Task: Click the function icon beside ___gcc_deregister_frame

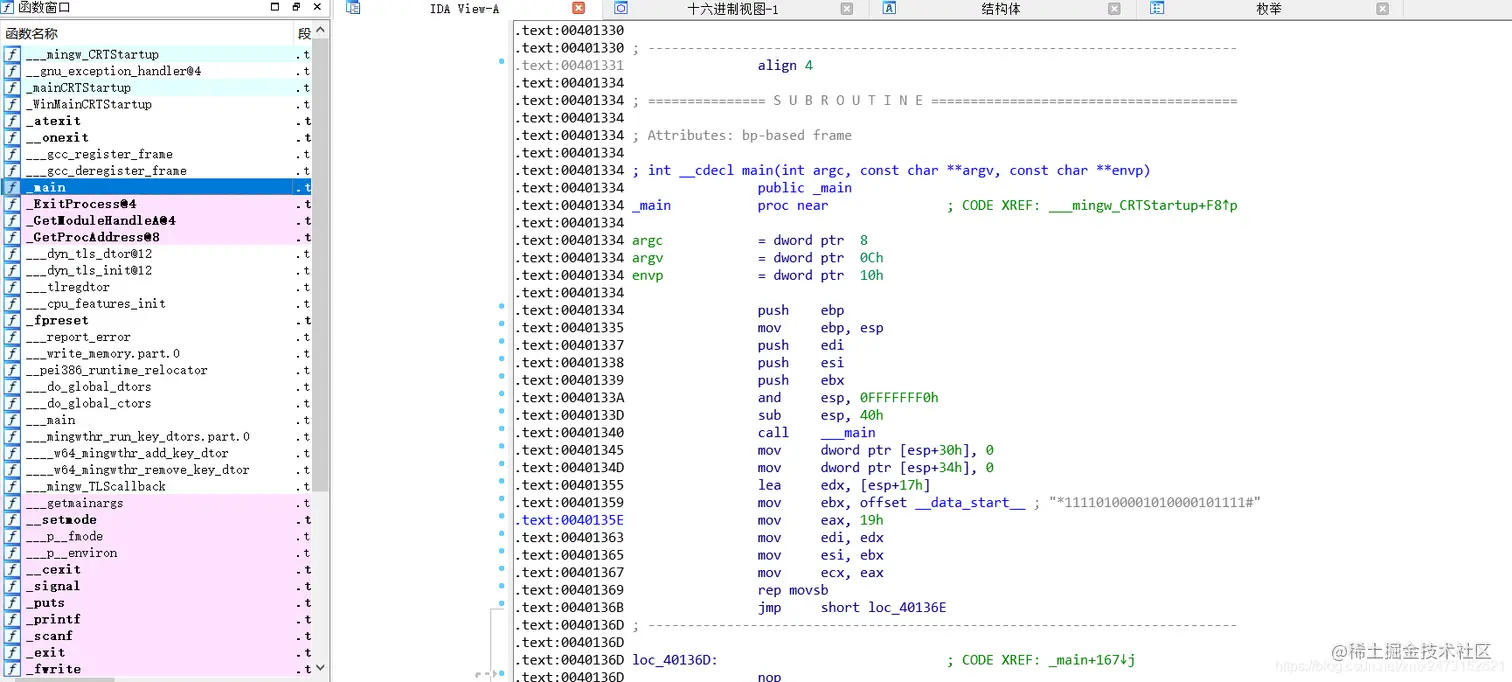Action: coord(12,170)
